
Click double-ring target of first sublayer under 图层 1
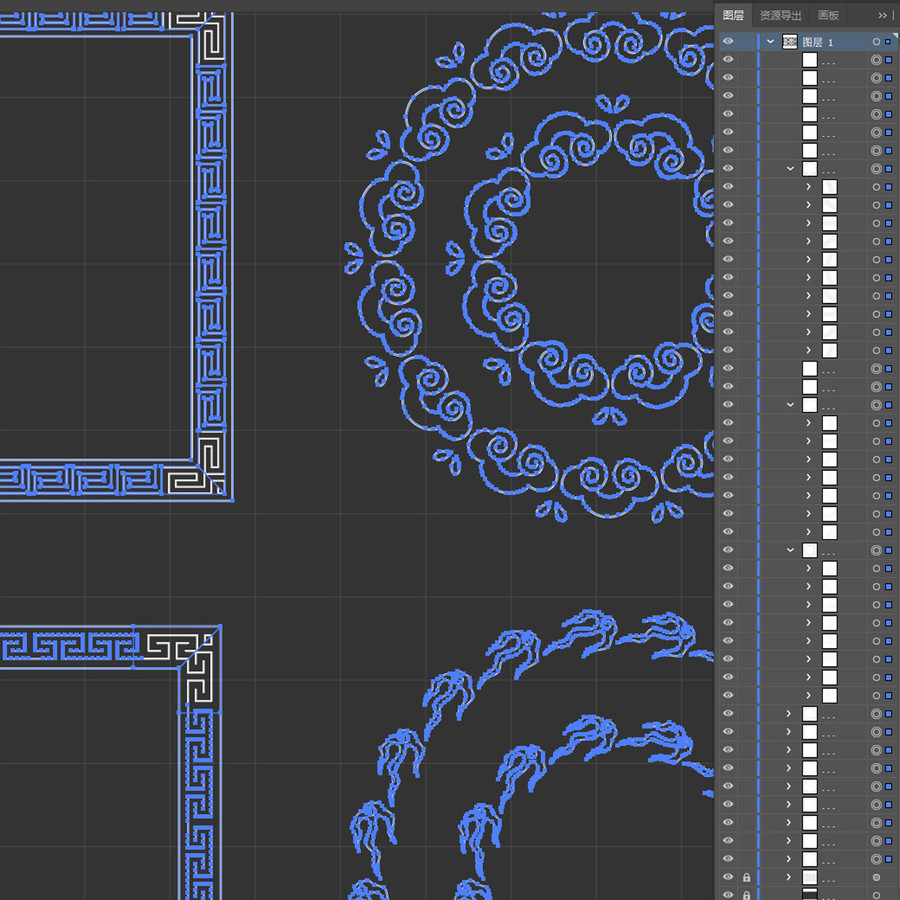click(x=876, y=60)
